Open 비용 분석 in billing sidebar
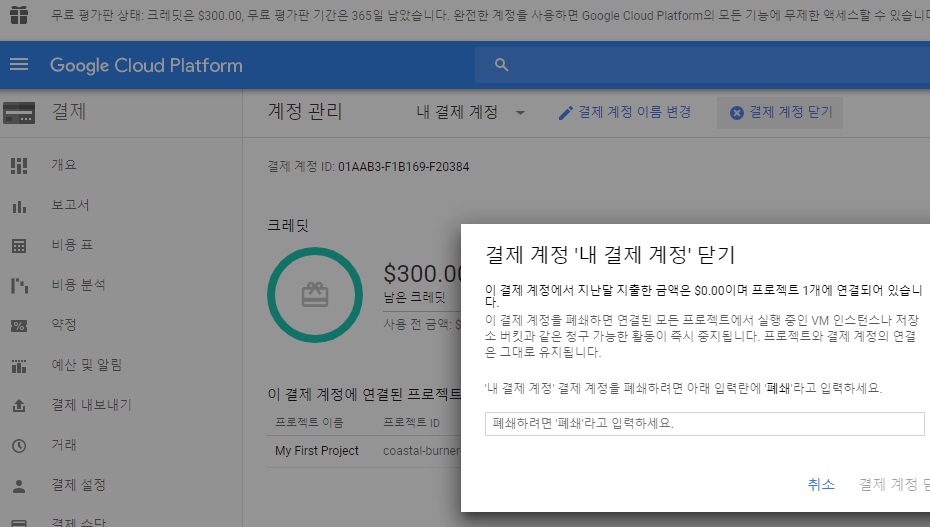This screenshot has height=527, width=930. [78, 285]
